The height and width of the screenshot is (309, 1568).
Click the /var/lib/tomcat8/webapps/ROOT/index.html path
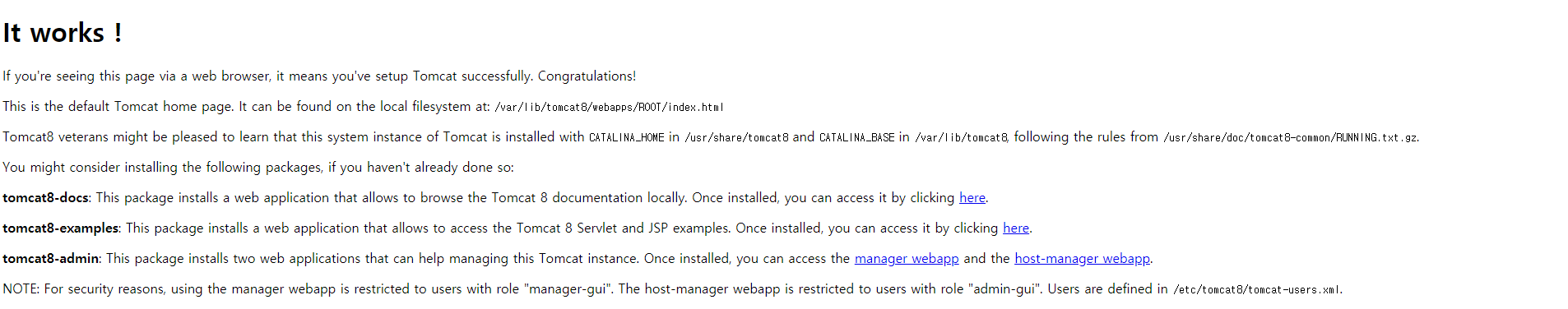[609, 107]
